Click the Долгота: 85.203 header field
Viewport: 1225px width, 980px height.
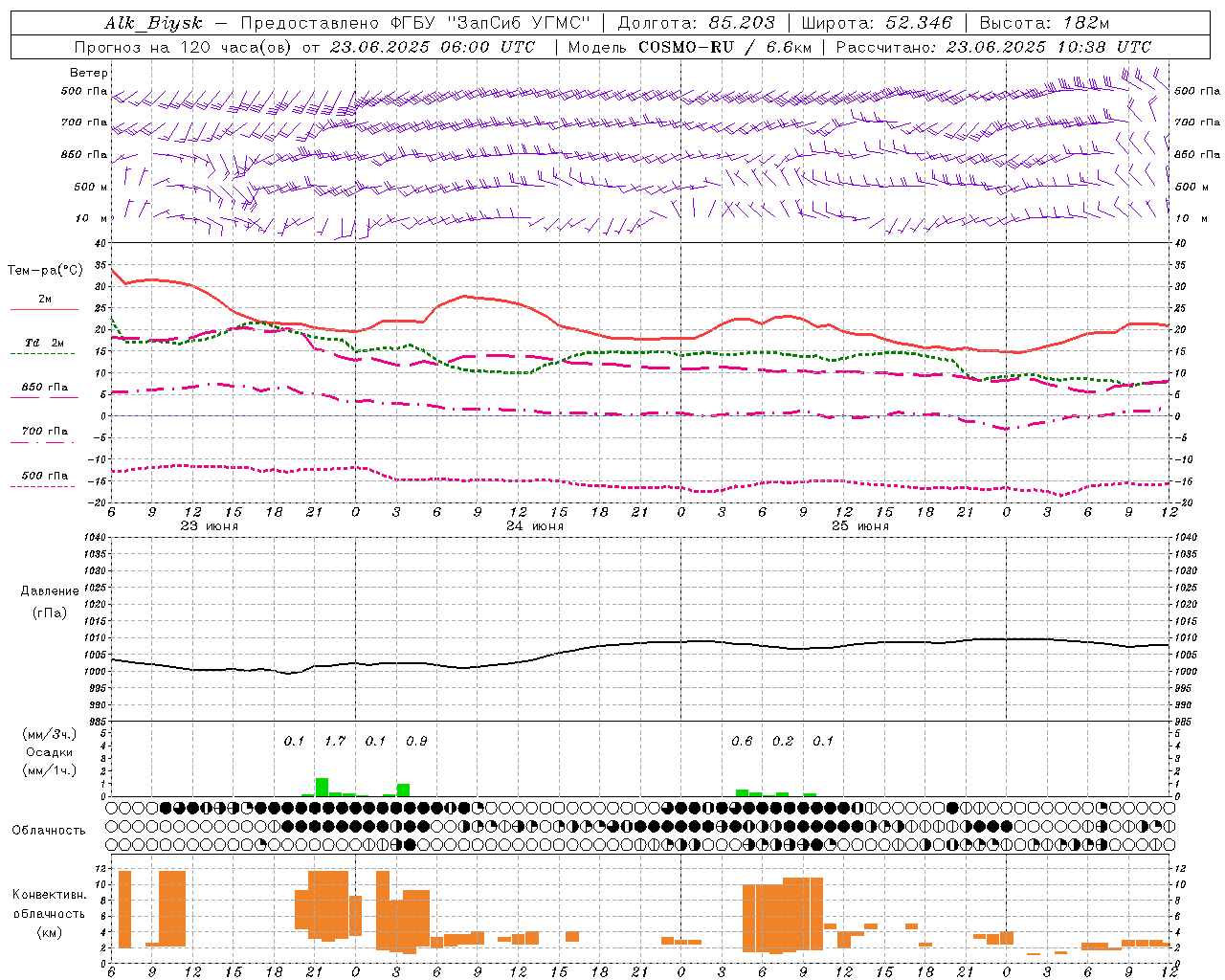coord(697,23)
